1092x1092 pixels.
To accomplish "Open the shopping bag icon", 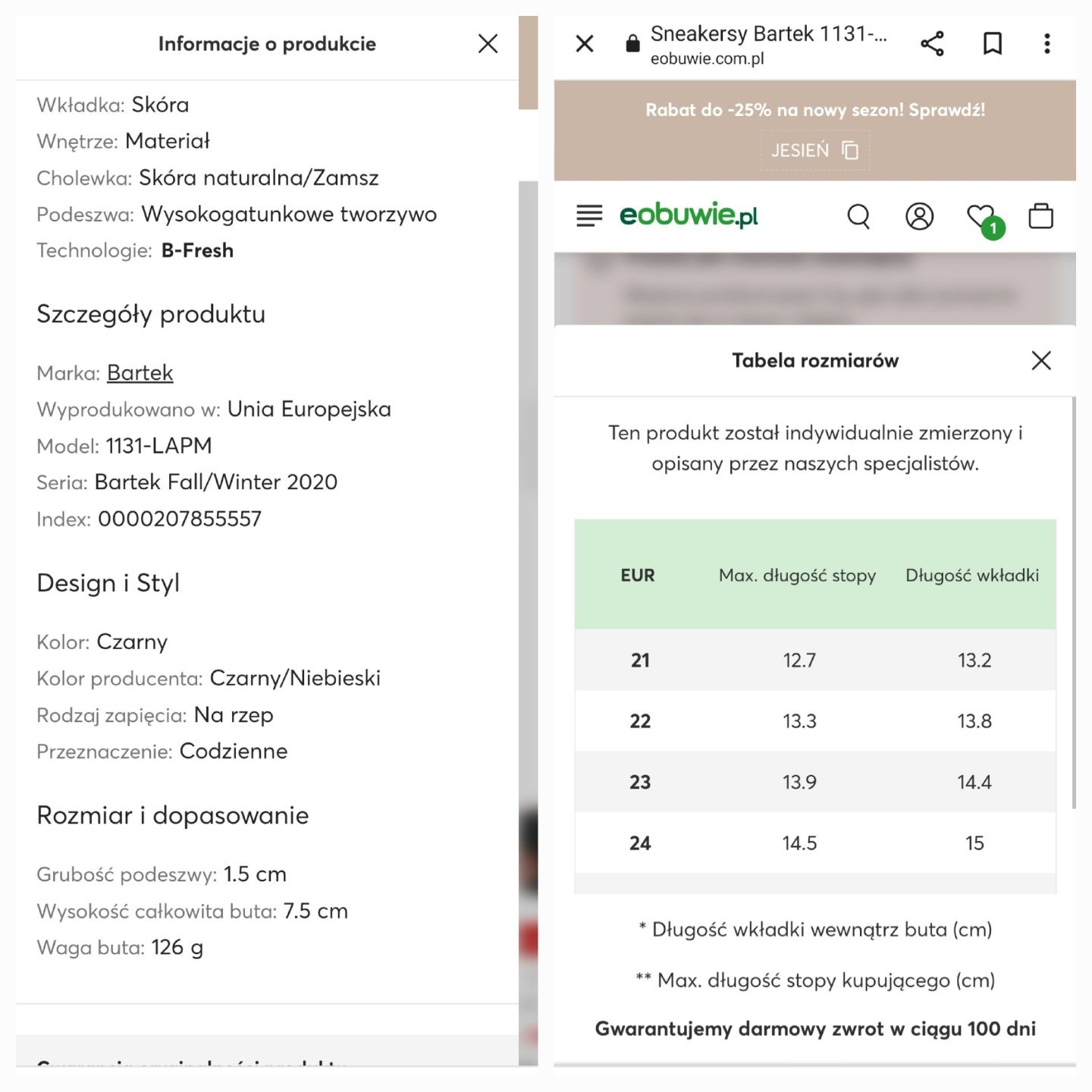I will click(1040, 215).
